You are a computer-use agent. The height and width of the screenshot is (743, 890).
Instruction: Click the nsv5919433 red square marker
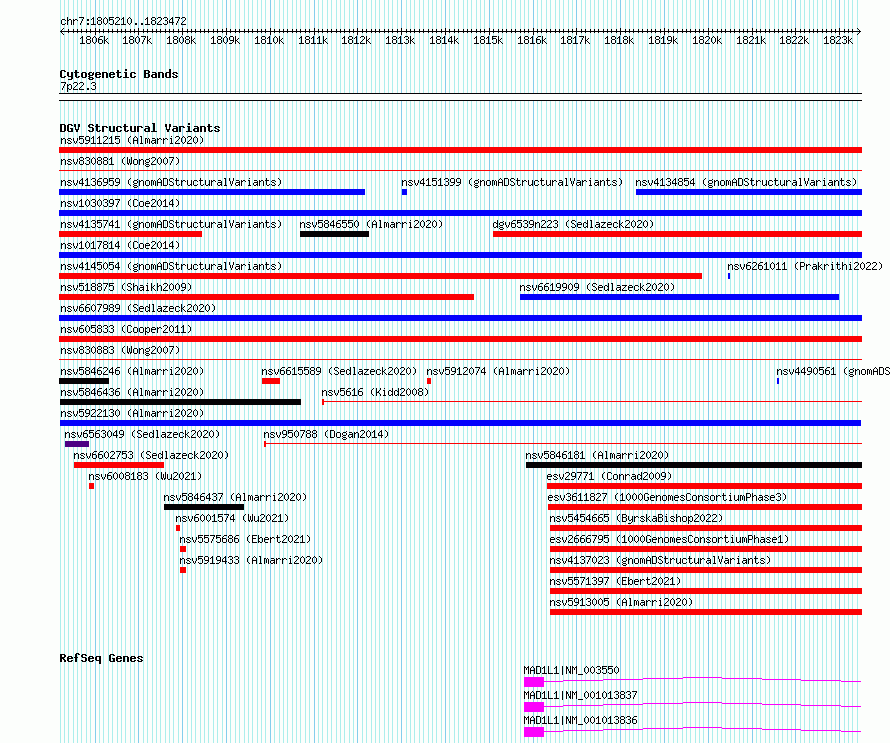[183, 570]
